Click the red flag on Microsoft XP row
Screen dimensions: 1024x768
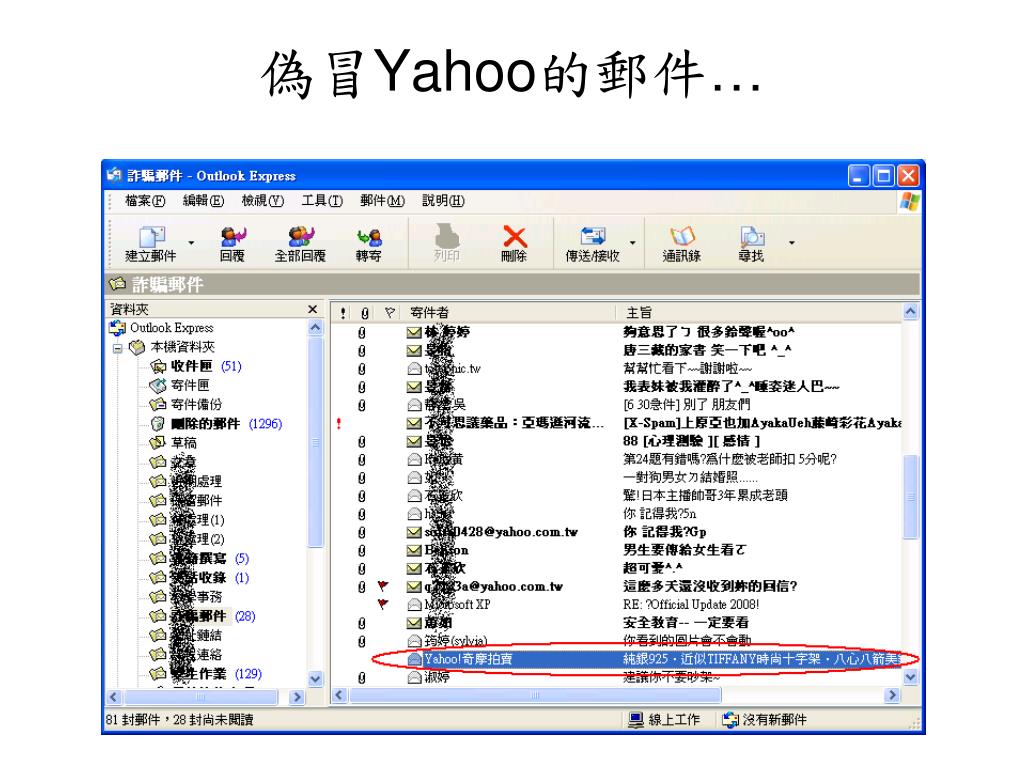click(x=383, y=605)
